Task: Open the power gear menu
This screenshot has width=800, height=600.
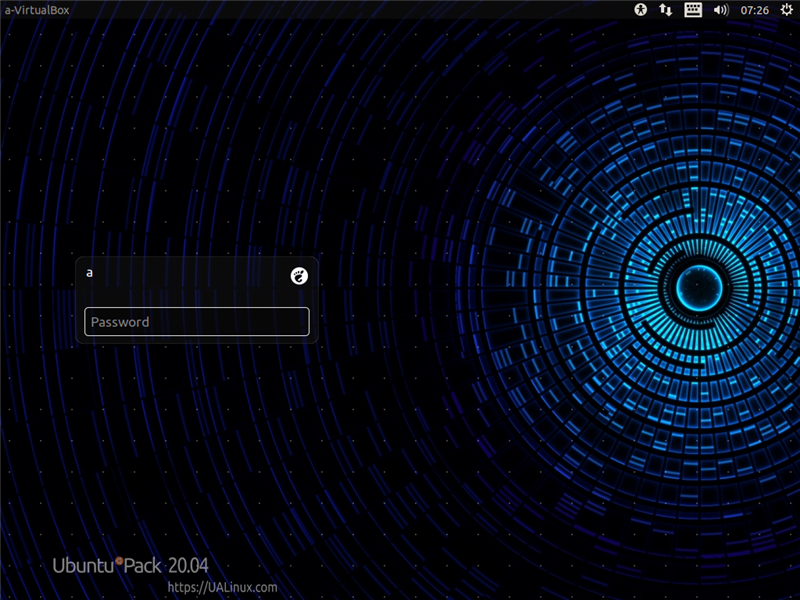Action: coord(786,10)
